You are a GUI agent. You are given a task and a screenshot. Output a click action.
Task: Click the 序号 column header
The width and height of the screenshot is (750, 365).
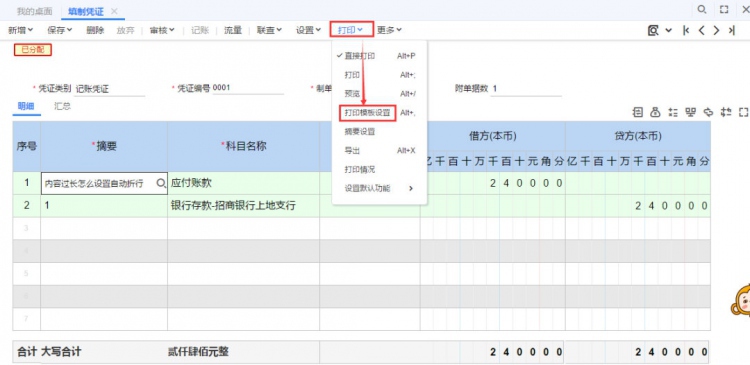[27, 146]
